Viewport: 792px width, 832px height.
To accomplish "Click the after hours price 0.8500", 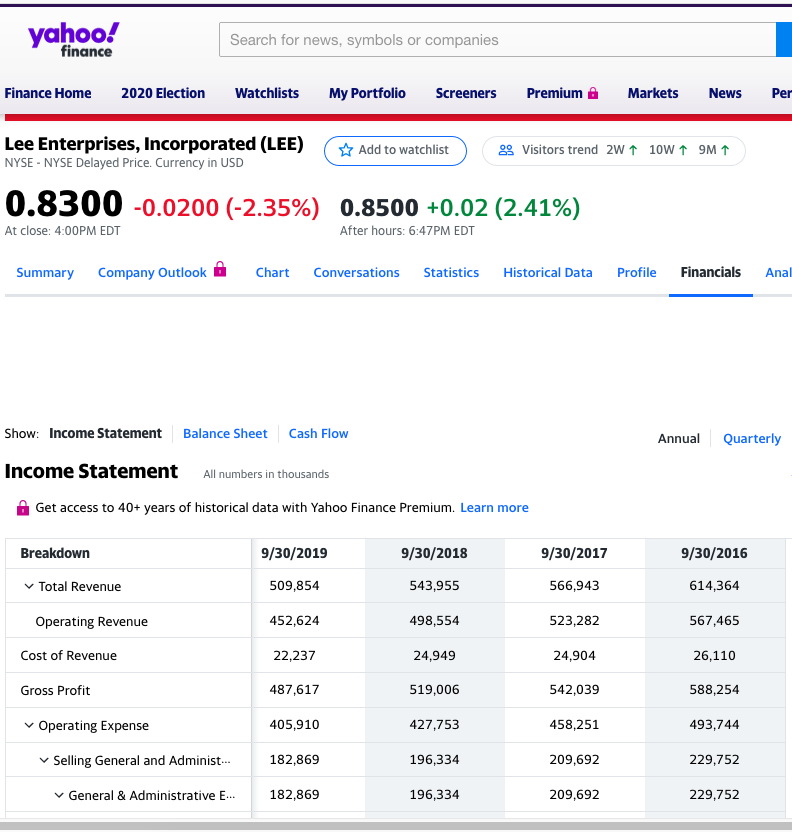I will (x=379, y=207).
